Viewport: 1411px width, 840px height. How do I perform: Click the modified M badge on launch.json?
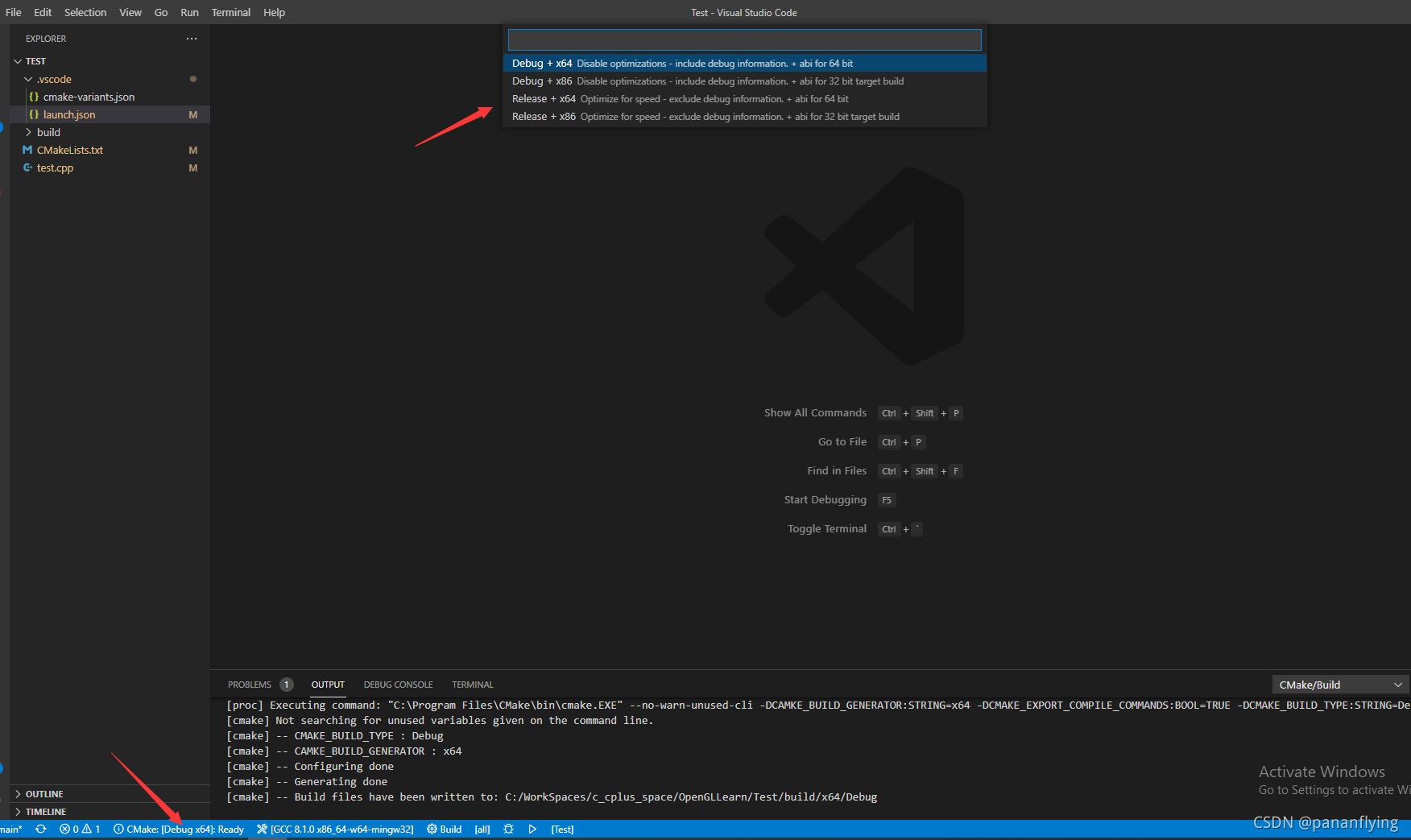coord(193,114)
